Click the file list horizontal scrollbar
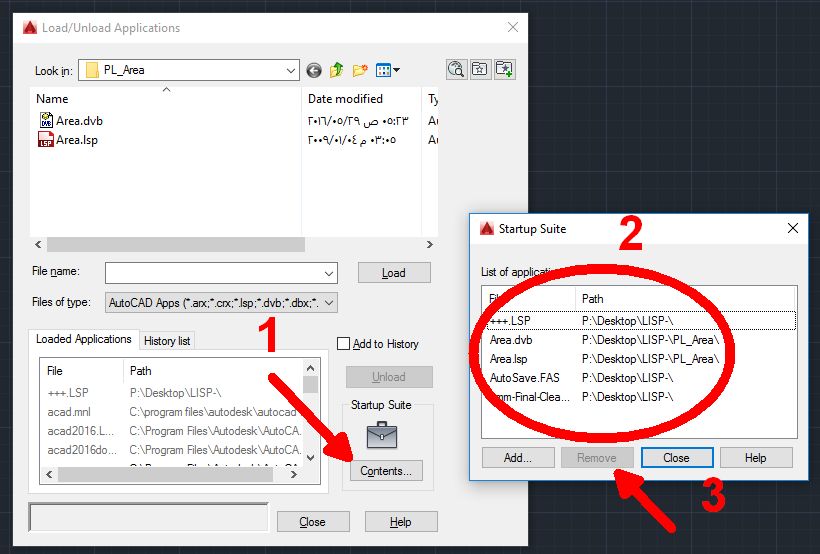 click(176, 244)
